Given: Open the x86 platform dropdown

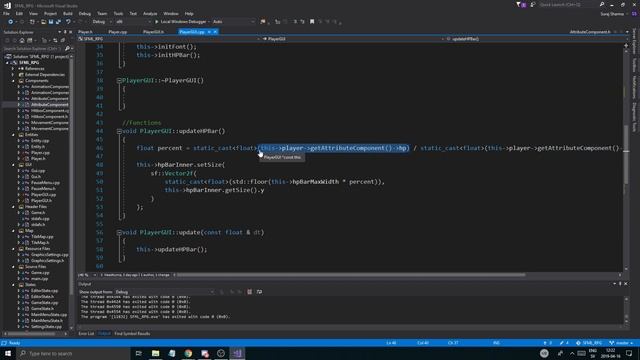Looking at the screenshot, I should (x=133, y=22).
